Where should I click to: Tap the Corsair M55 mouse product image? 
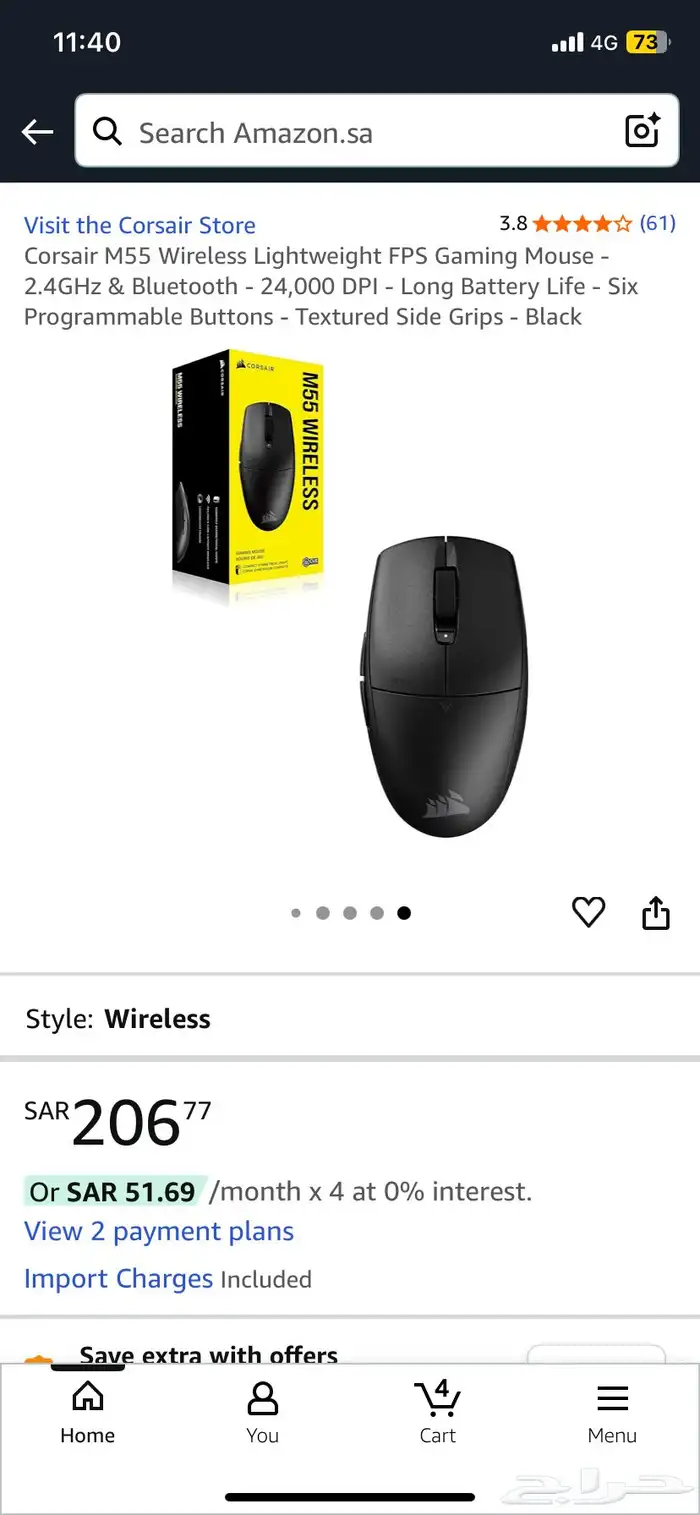(350, 595)
